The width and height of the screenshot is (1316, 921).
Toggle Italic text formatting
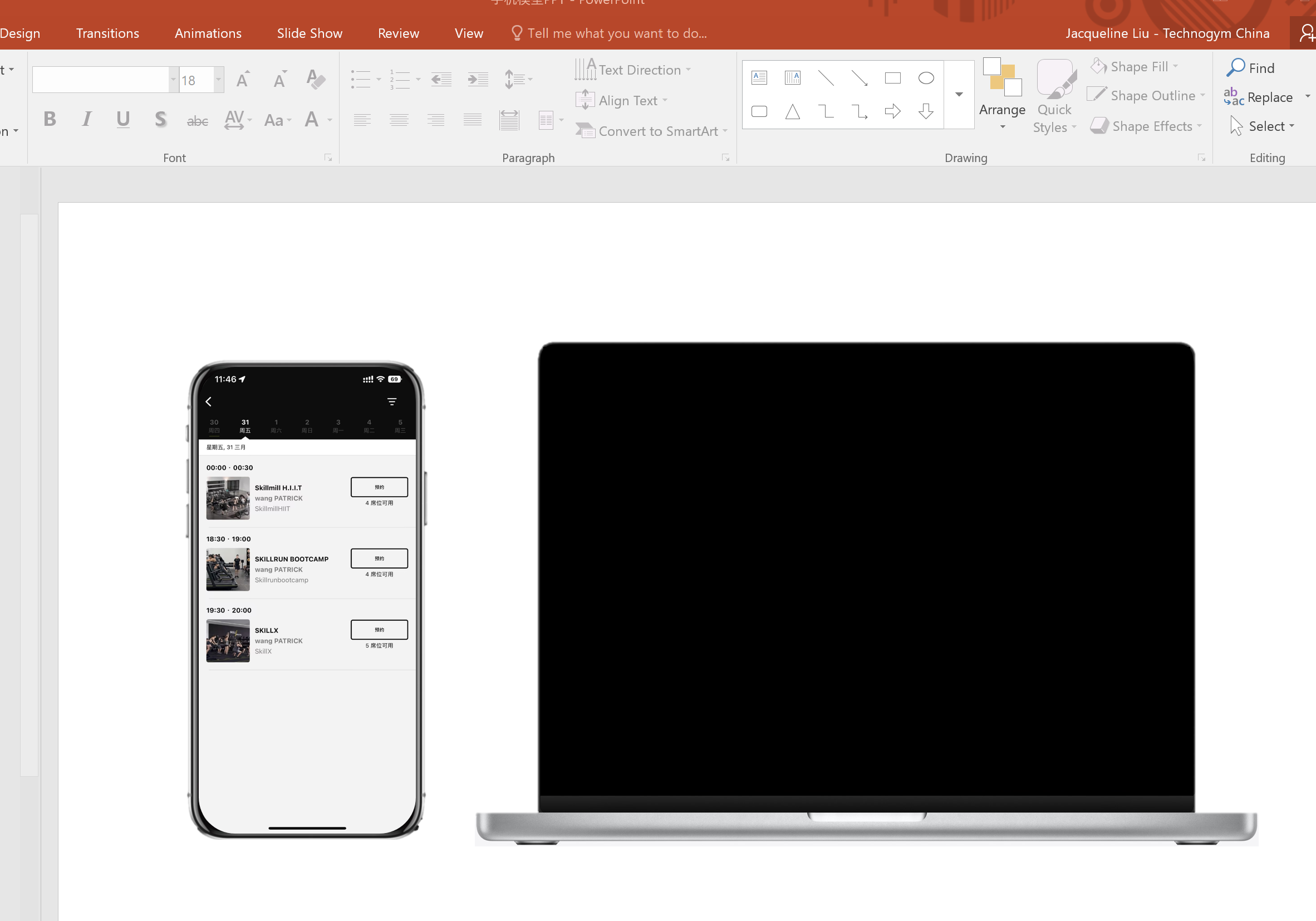[86, 119]
